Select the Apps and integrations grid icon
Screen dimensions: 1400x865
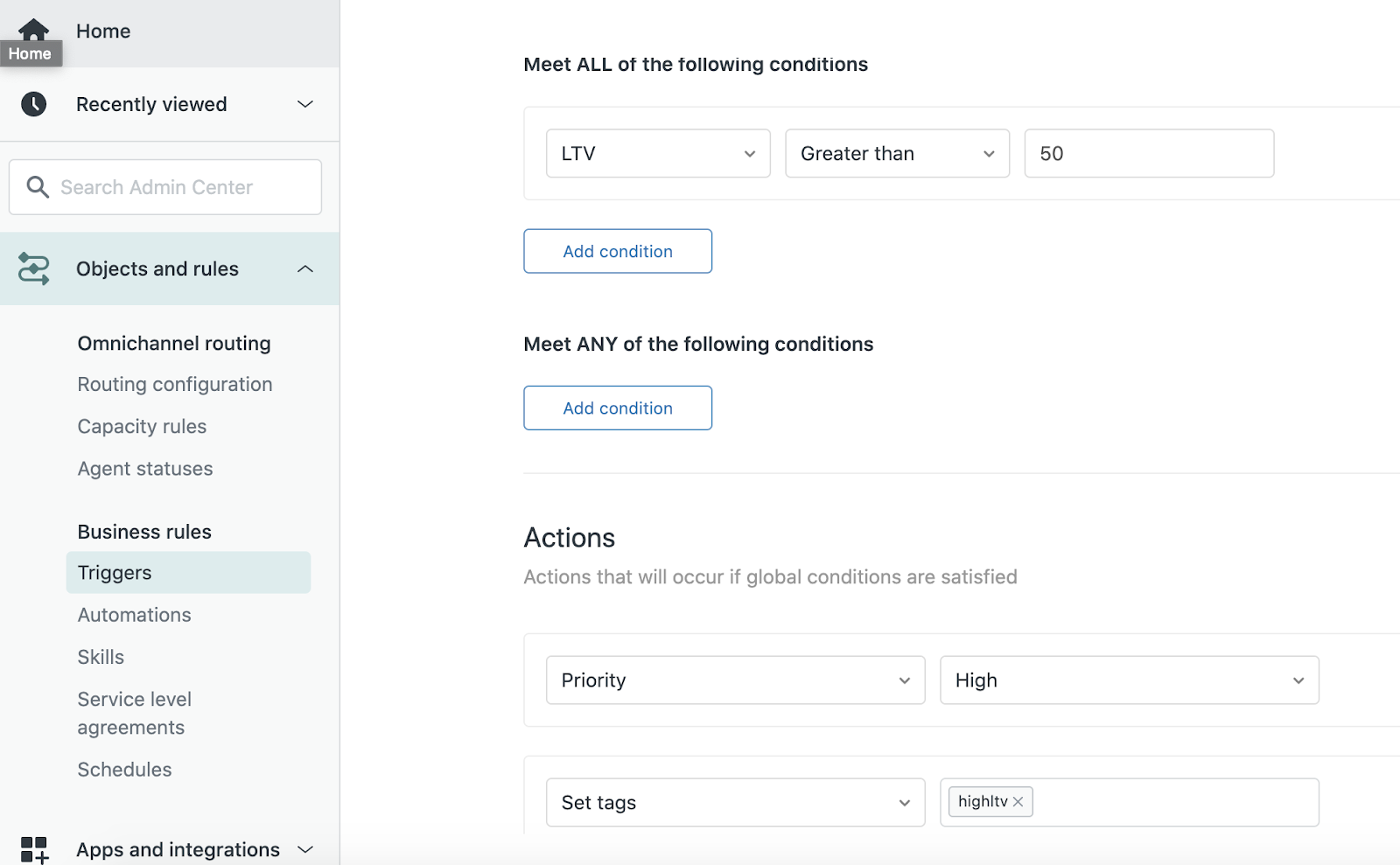(34, 849)
